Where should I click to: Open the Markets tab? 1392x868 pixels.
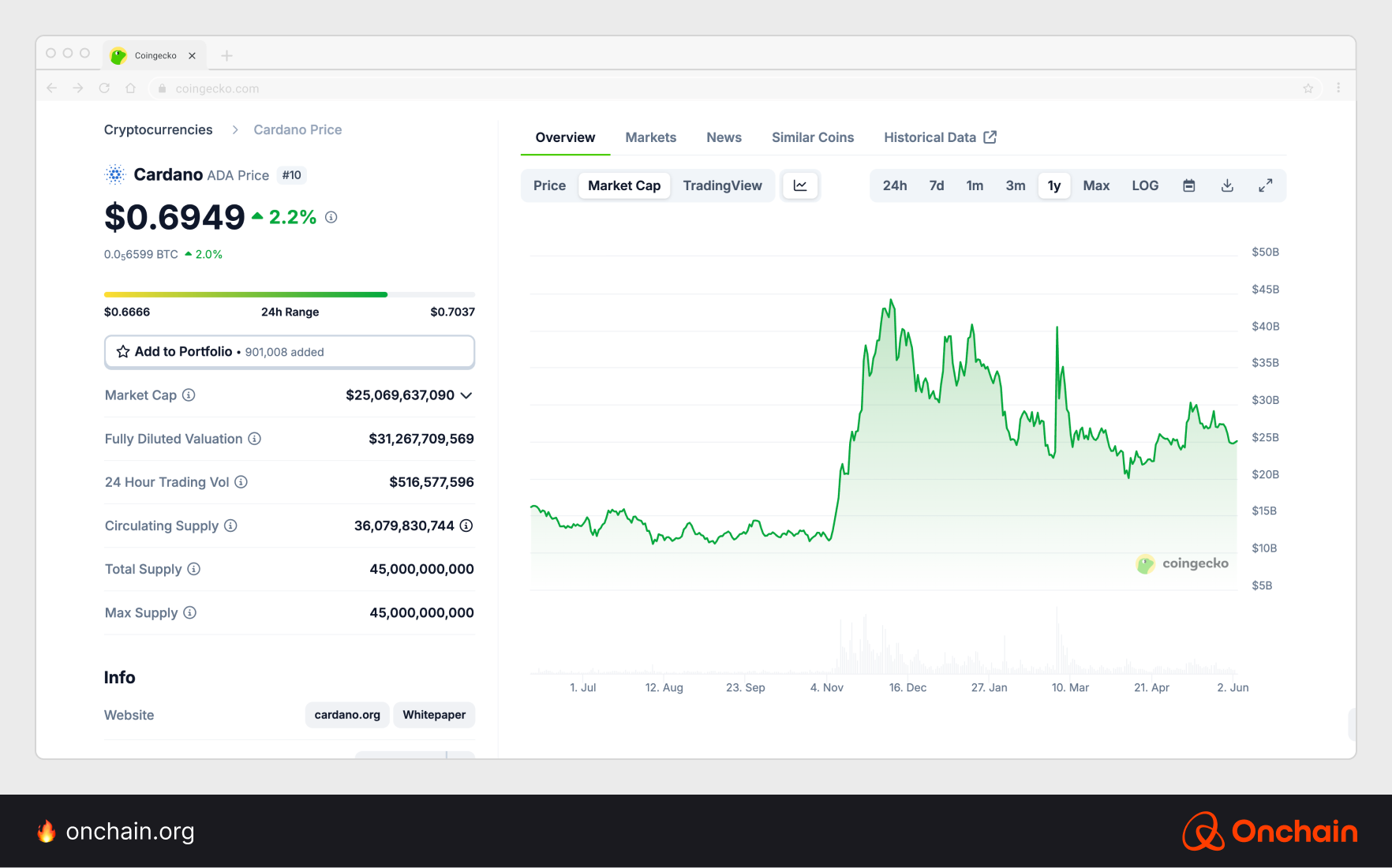(x=651, y=137)
